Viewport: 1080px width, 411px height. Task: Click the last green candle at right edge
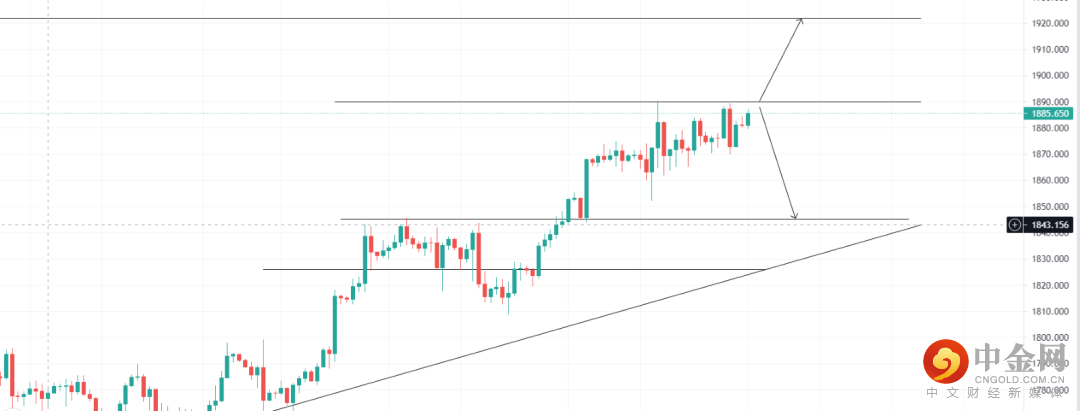(747, 118)
